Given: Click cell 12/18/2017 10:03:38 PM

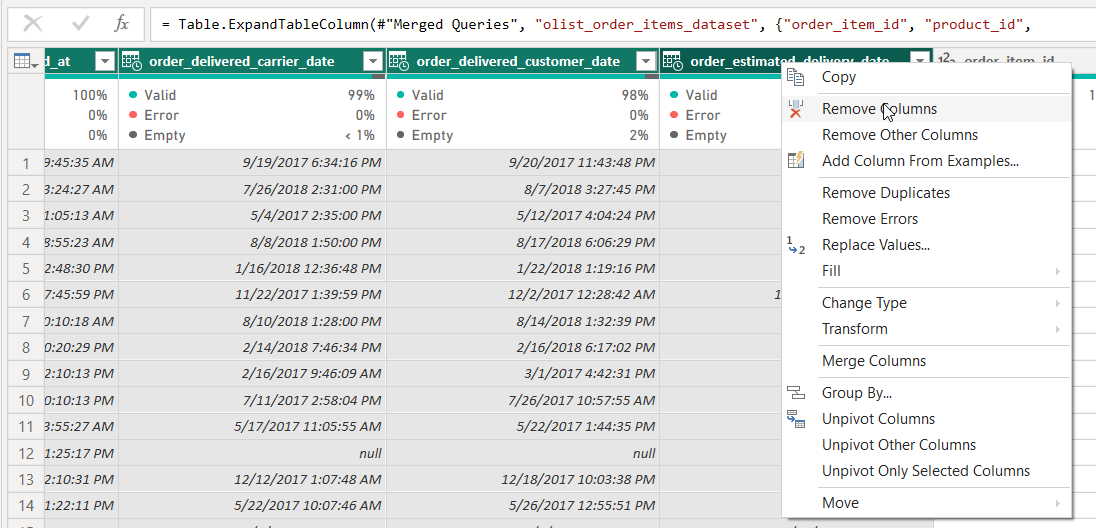Looking at the screenshot, I should [523, 480].
